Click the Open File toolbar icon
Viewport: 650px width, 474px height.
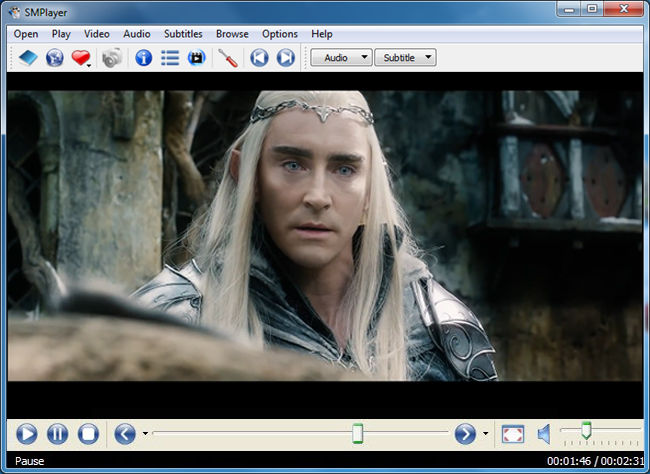(x=27, y=58)
